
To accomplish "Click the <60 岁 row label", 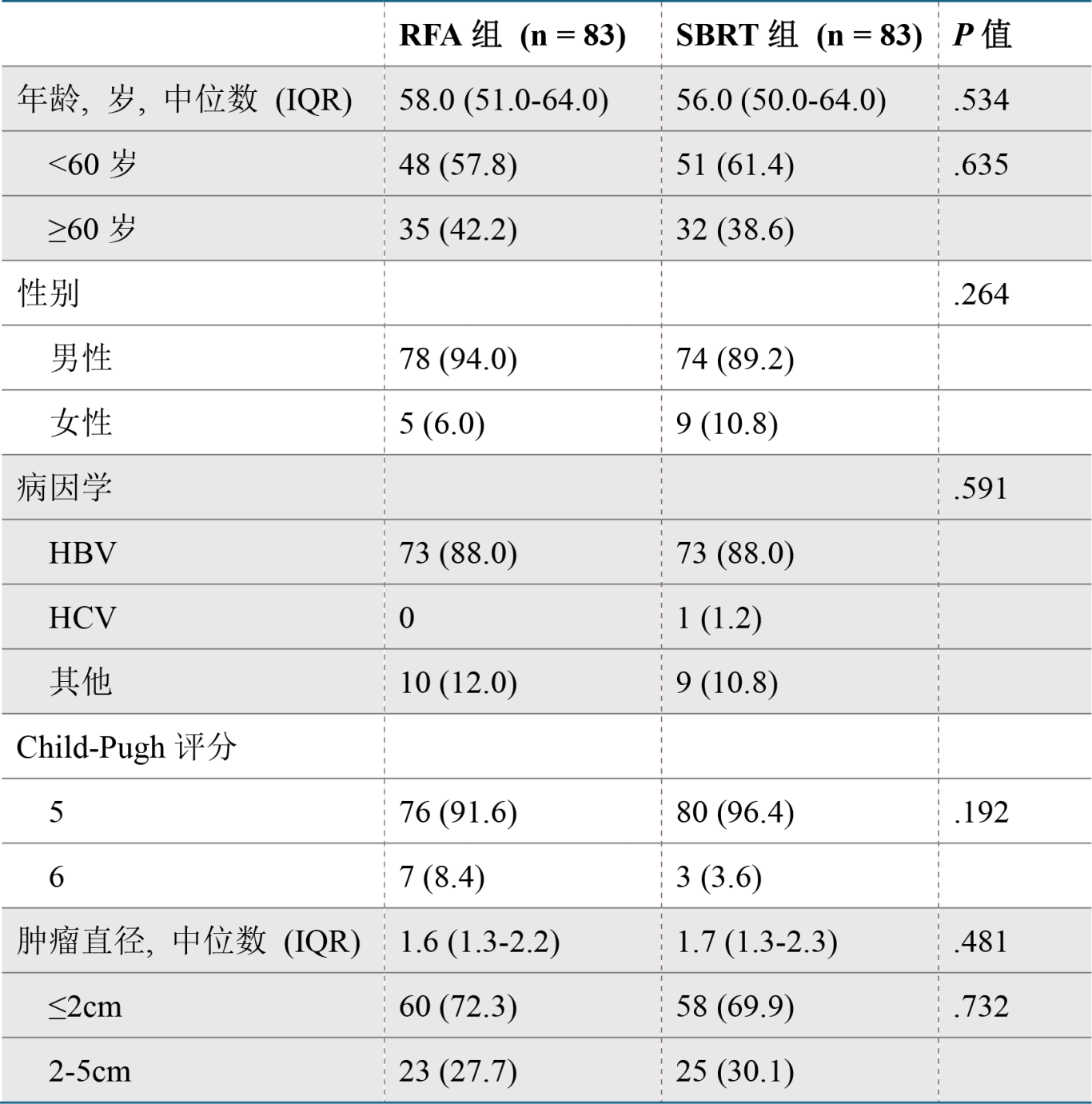I will 93,165.
